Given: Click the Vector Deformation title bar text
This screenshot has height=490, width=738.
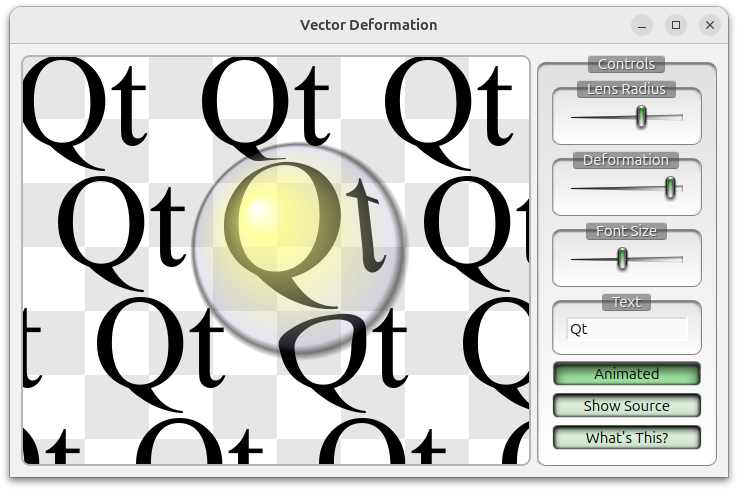Looking at the screenshot, I should coord(368,25).
